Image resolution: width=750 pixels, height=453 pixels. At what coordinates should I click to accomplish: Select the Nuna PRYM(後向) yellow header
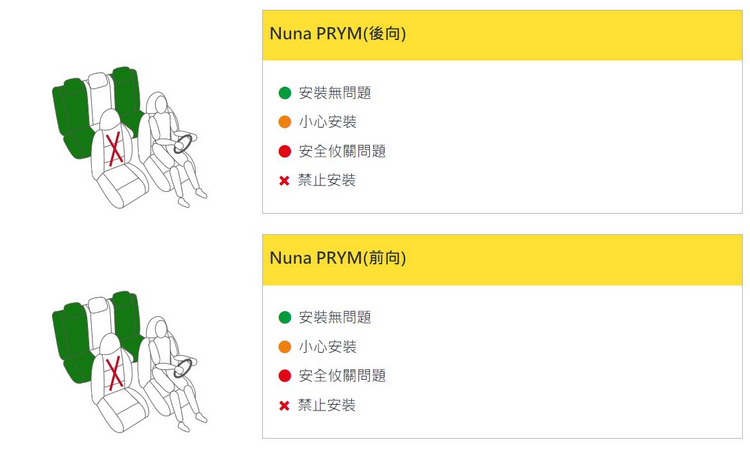pos(502,35)
